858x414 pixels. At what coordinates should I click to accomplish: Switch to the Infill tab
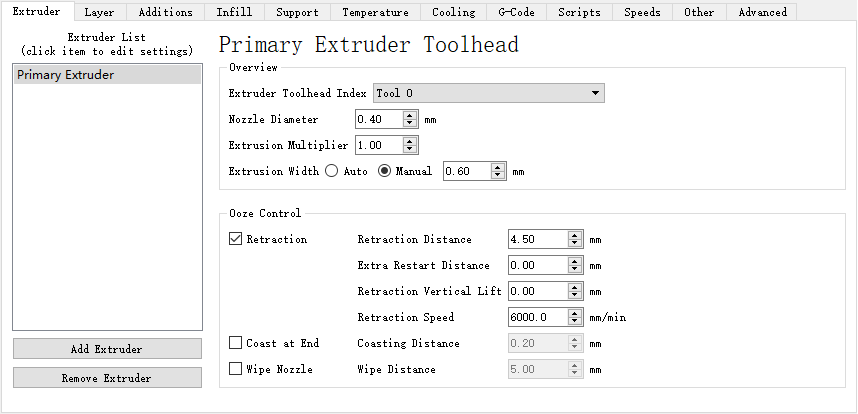[234, 12]
